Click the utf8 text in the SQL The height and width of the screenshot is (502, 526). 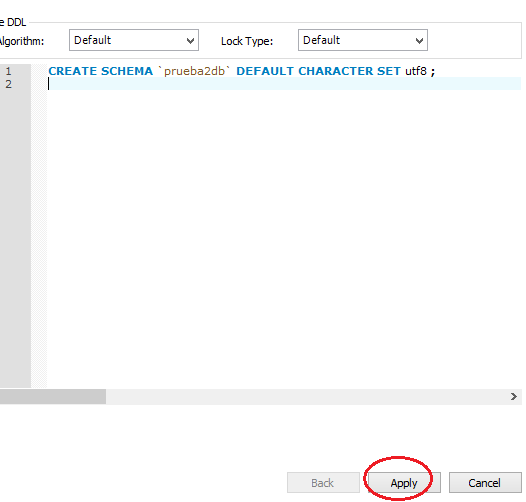pyautogui.click(x=416, y=71)
